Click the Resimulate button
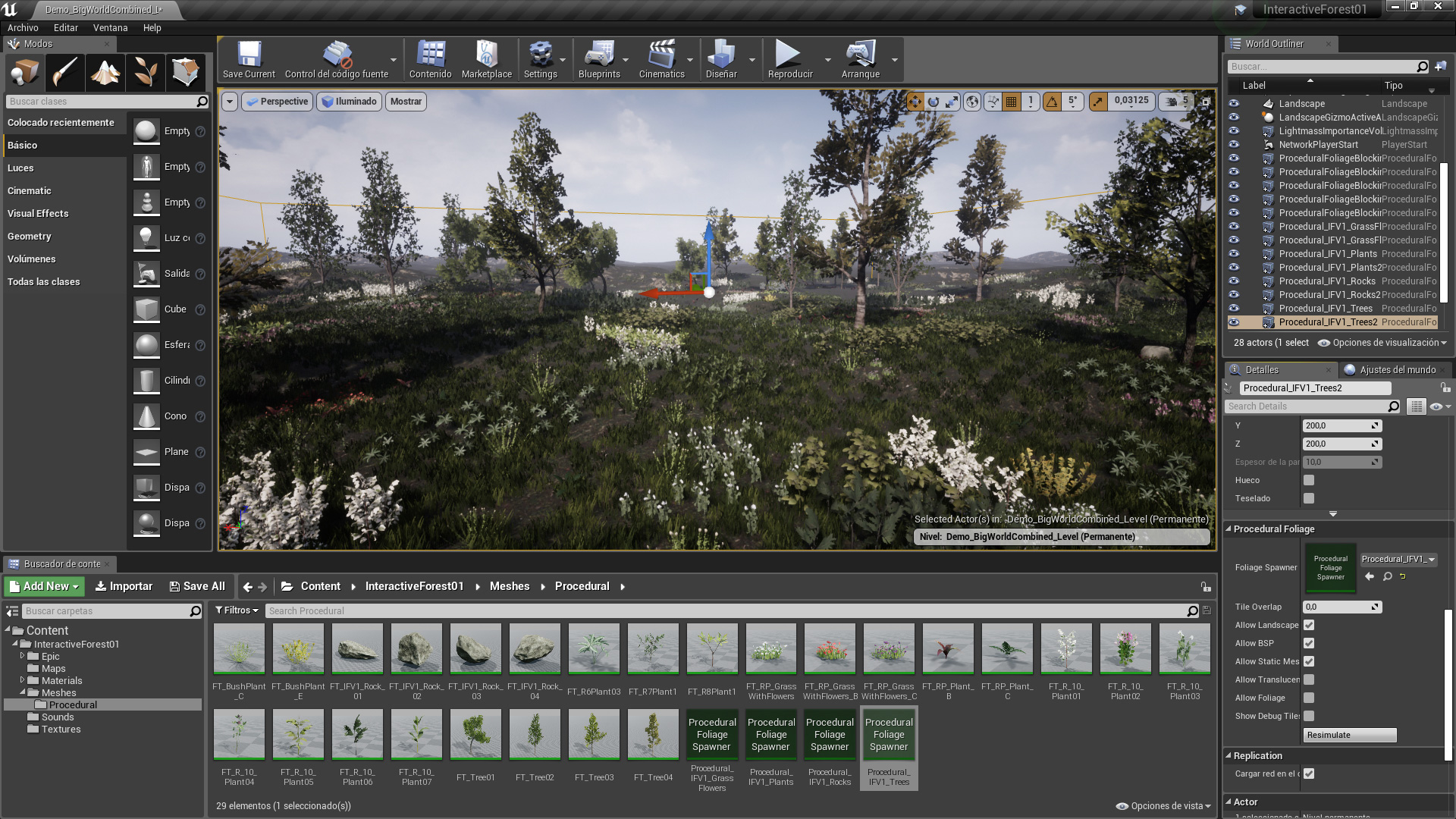 [x=1350, y=736]
